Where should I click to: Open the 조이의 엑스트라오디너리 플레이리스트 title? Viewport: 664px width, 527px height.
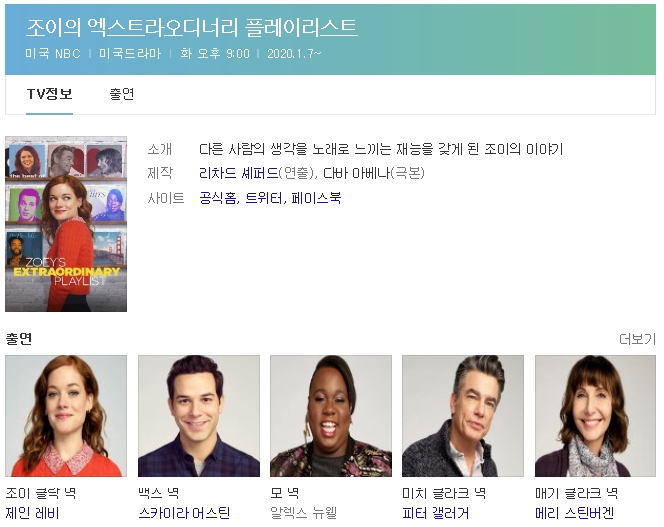click(x=191, y=27)
